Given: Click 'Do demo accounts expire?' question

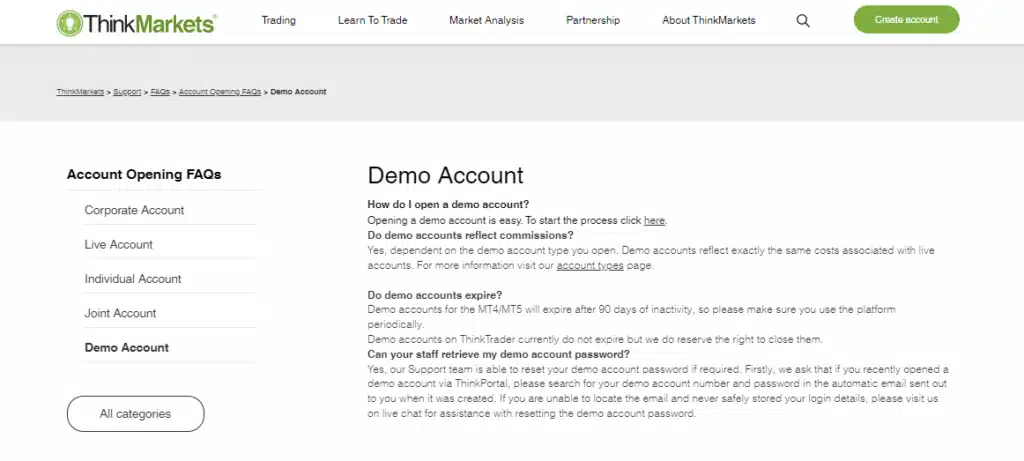Looking at the screenshot, I should pyautogui.click(x=435, y=295).
